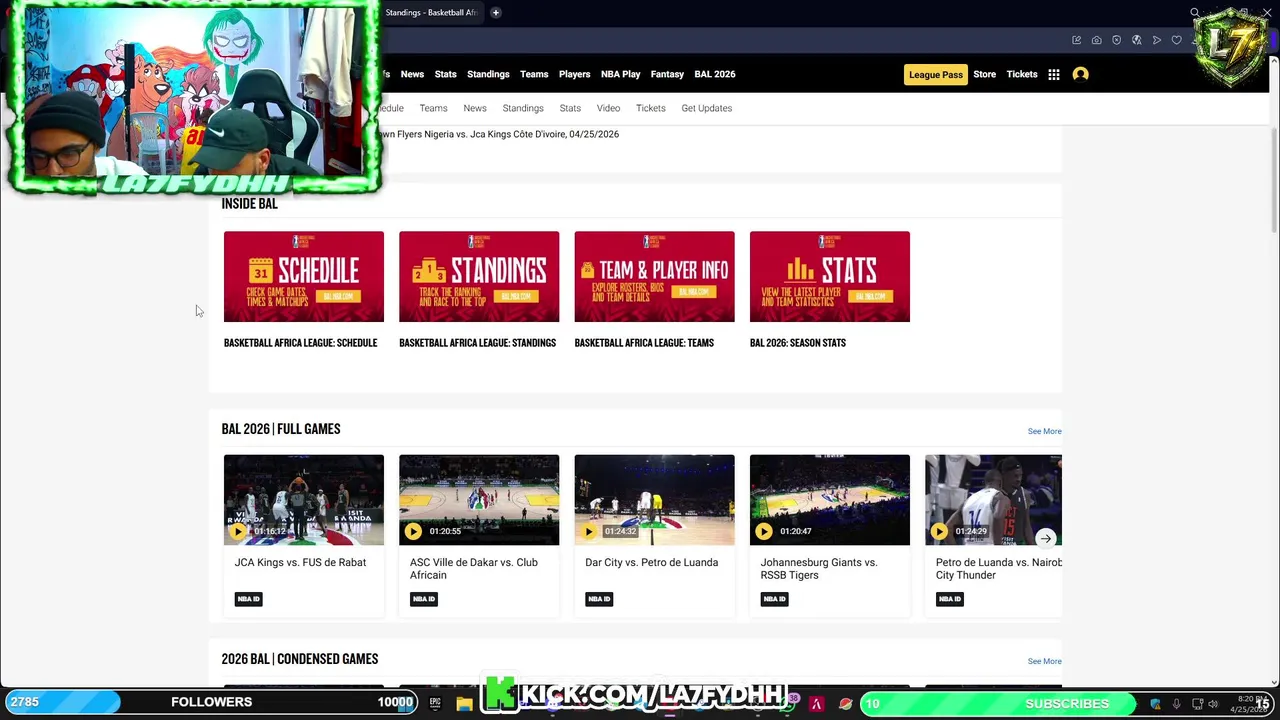Click NBA ID badge under Dar City game

tap(599, 599)
